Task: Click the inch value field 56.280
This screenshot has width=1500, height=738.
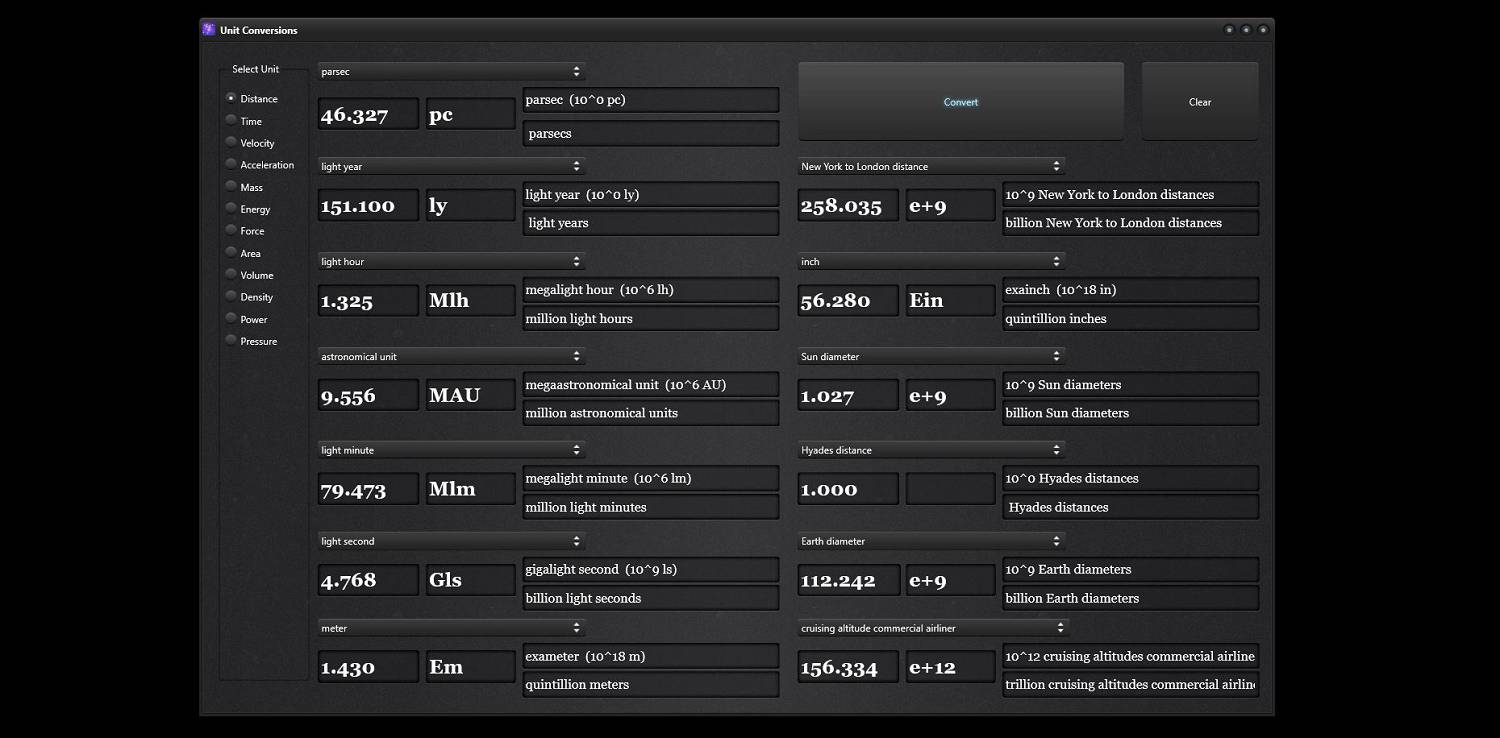Action: [x=848, y=301]
